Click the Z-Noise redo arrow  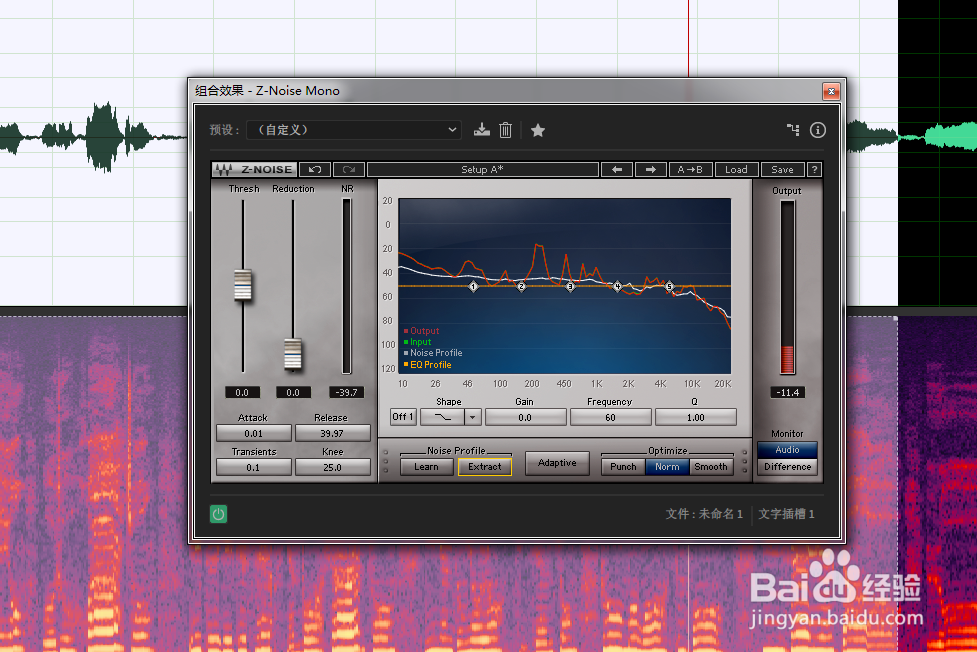[x=349, y=170]
